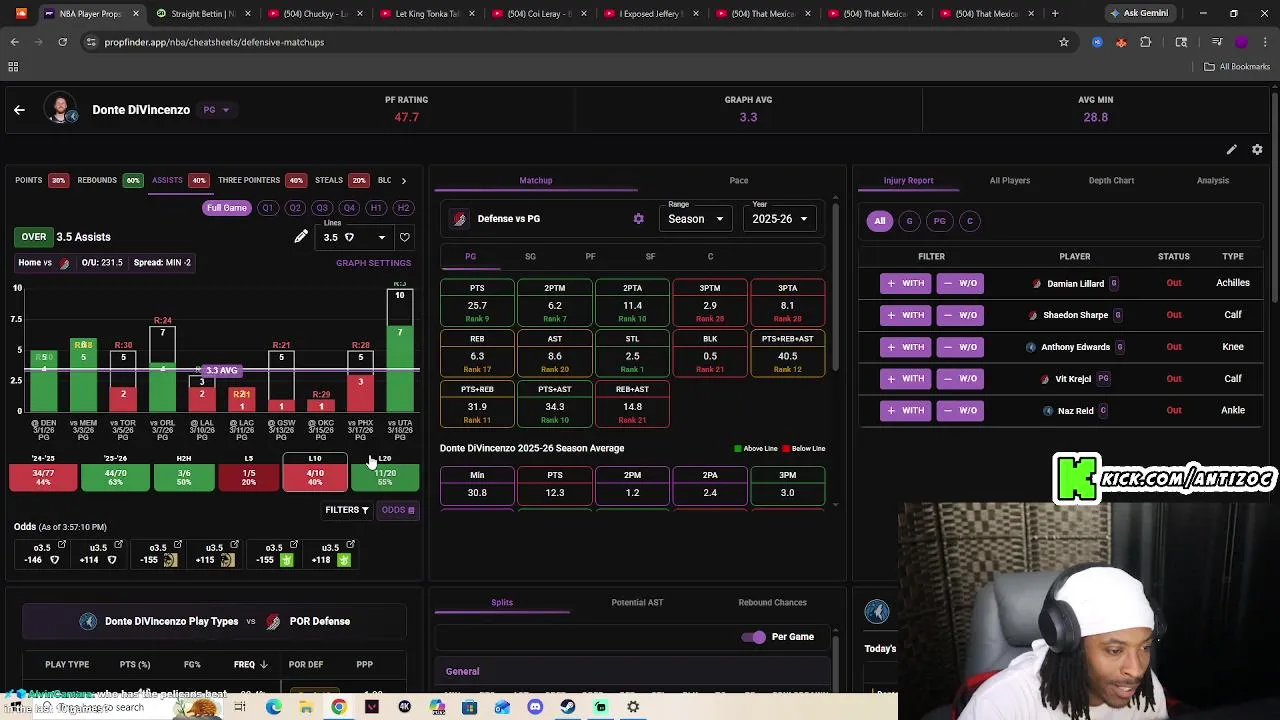This screenshot has width=1280, height=720.
Task: Expand the PG position dropdown next to player name
Action: pyautogui.click(x=217, y=110)
